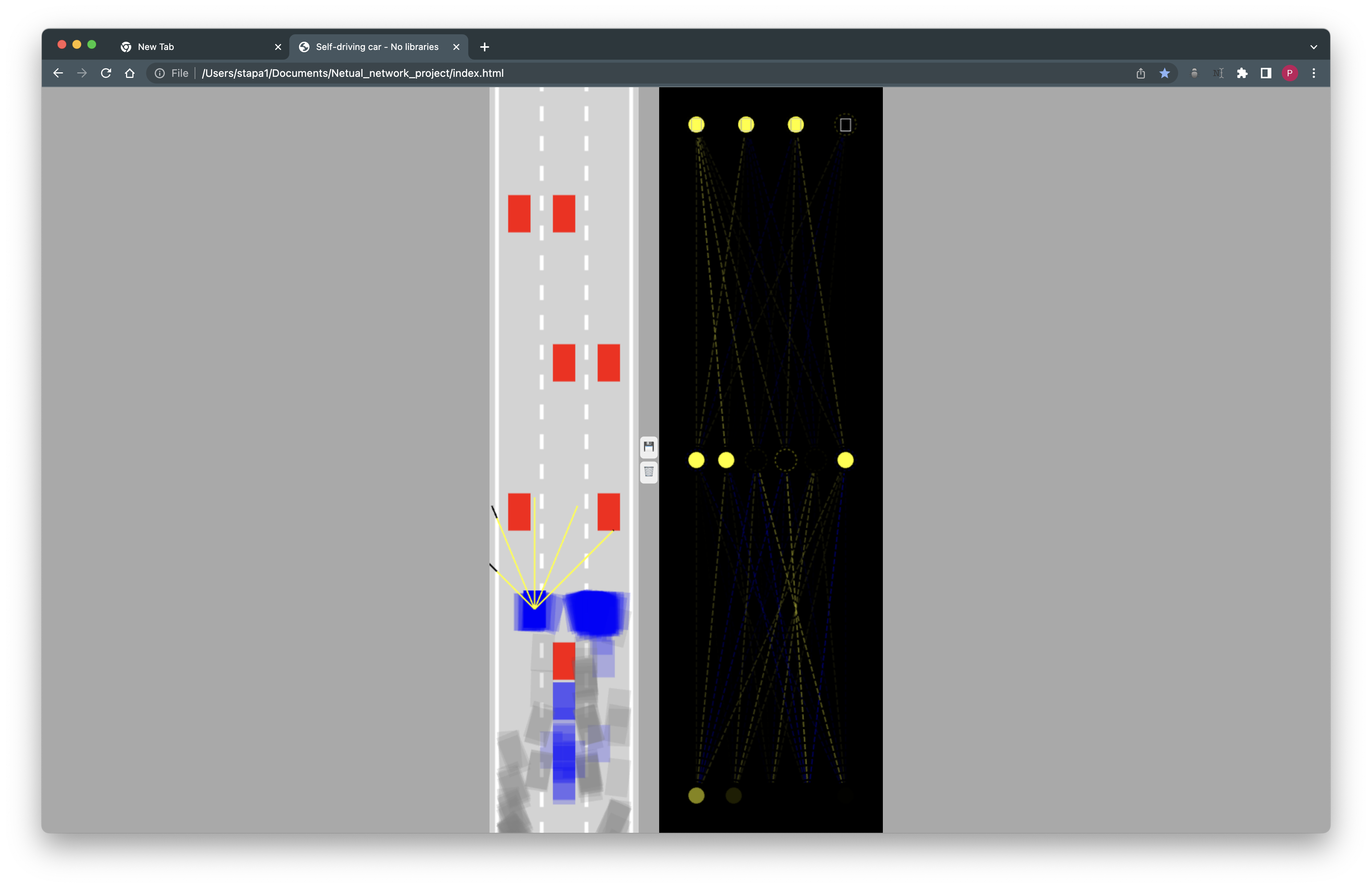
Task: Open the three-dot Chrome menu
Action: point(1314,73)
